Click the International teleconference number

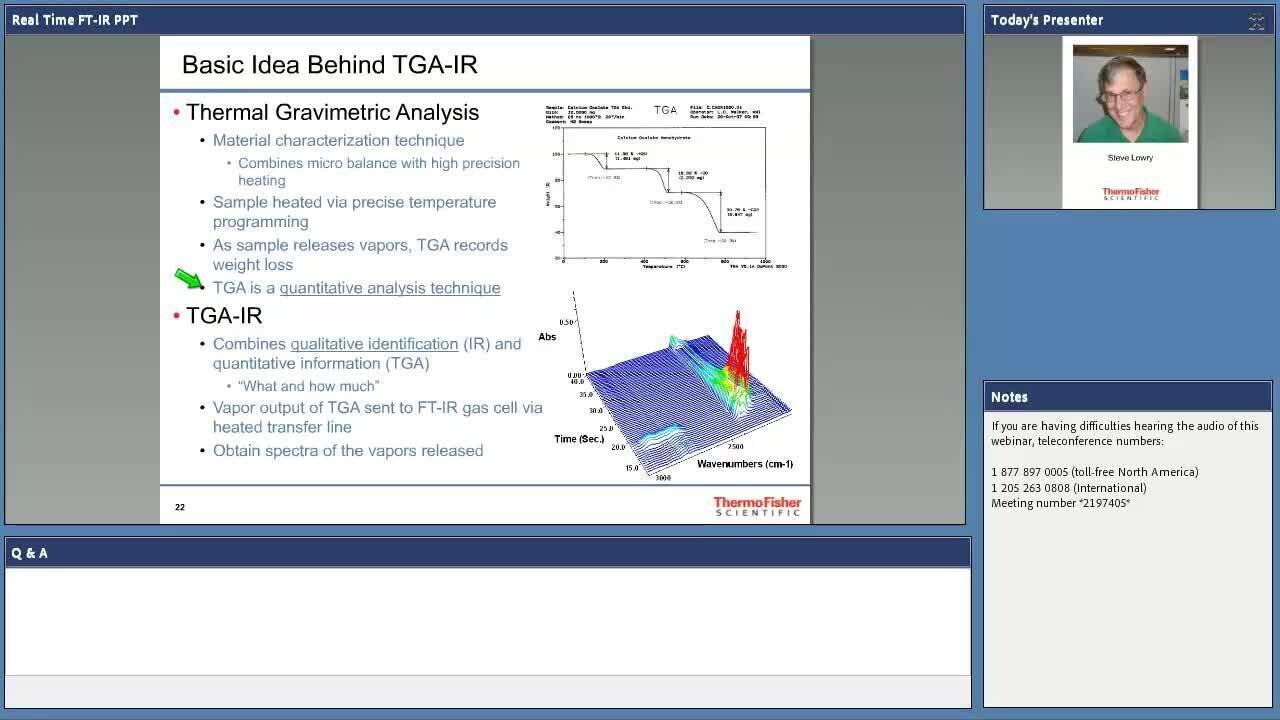[1068, 488]
